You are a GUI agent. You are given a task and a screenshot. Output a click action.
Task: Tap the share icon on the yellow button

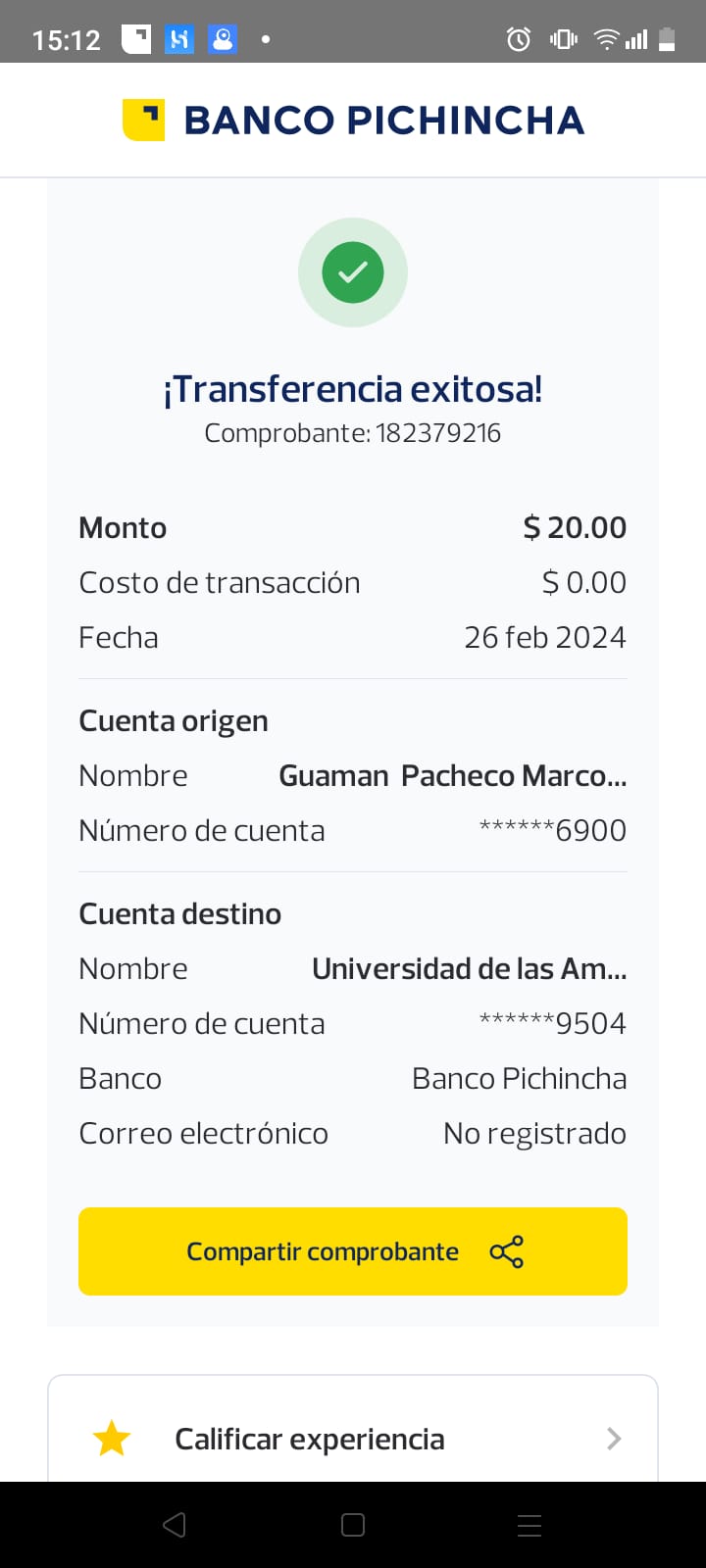[x=506, y=1251]
